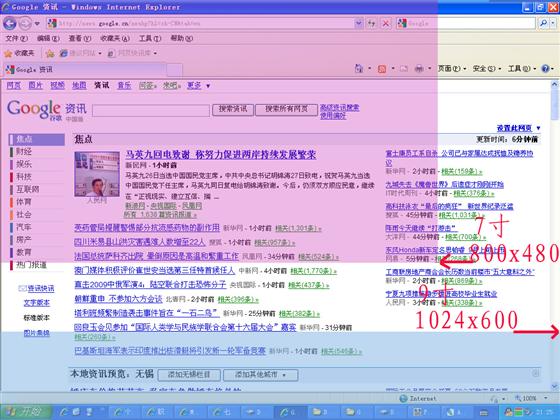Click the IE Google search box
Image resolution: width=560 pixels, height=420 pixels.
466,24
